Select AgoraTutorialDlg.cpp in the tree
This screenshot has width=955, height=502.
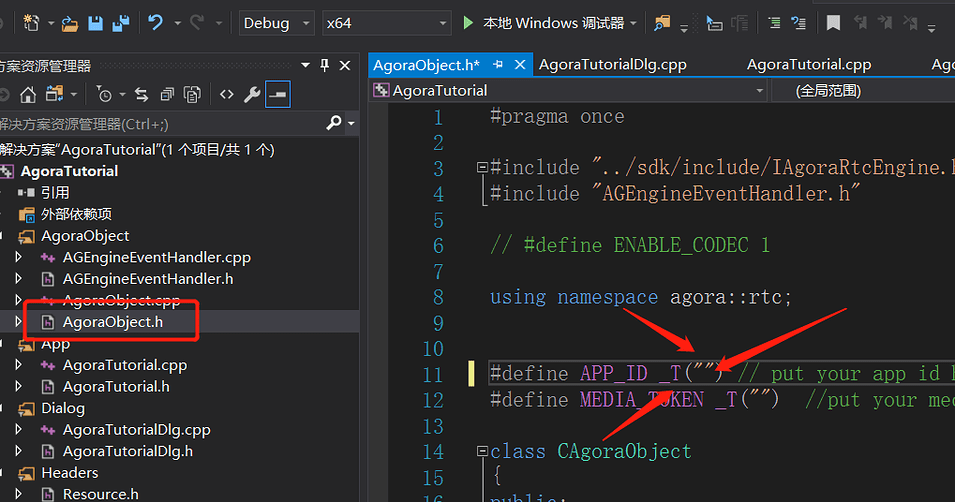[136, 430]
